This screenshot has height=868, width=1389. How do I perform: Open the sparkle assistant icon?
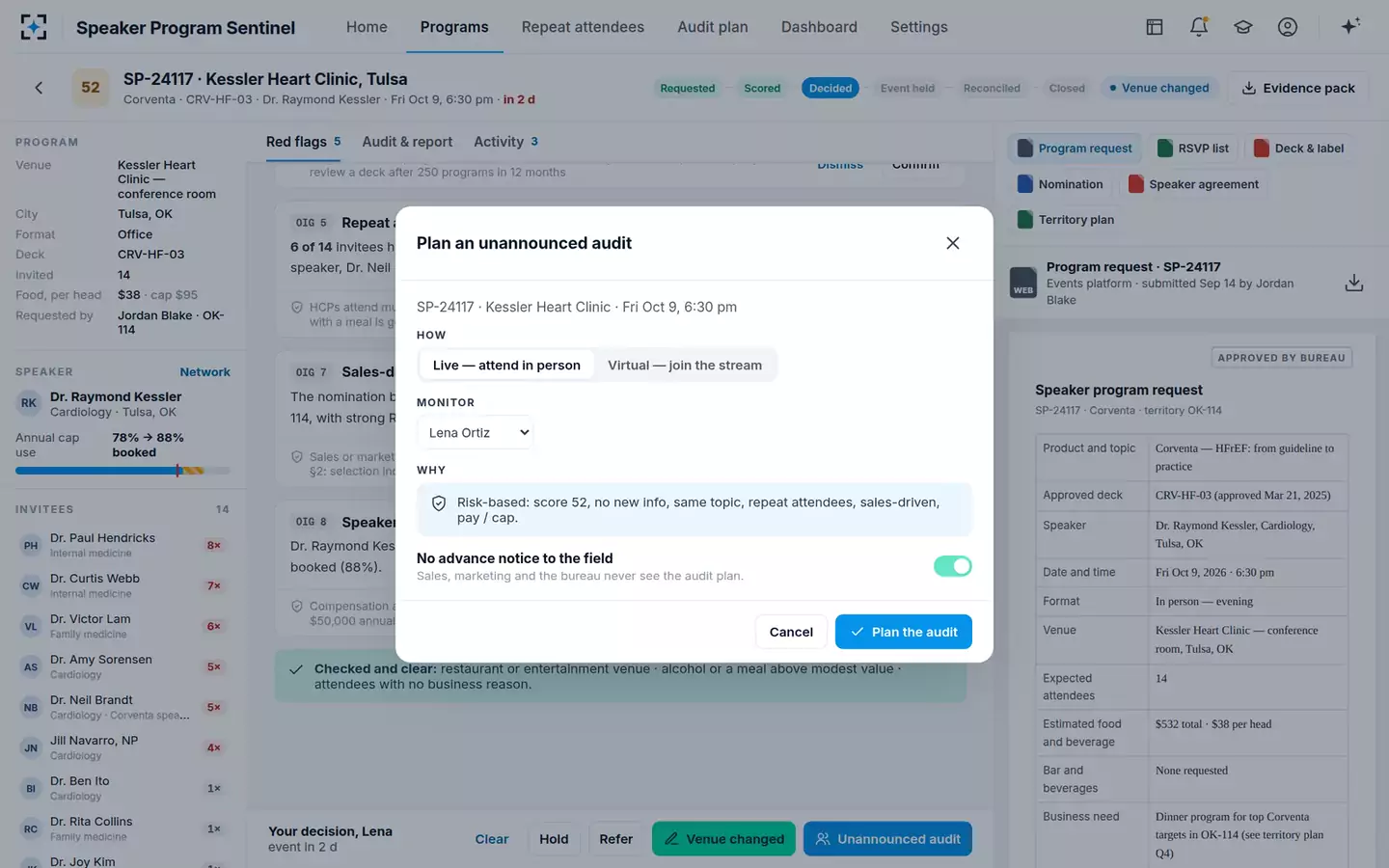coord(1350,26)
